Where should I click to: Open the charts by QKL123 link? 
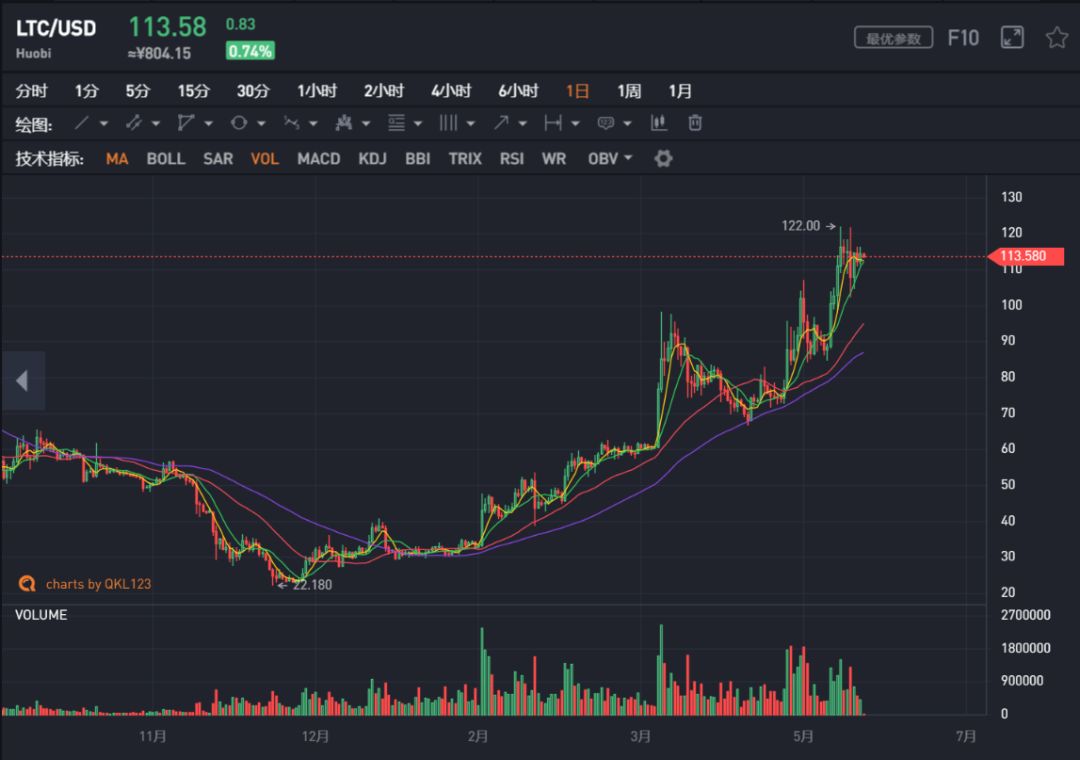(96, 584)
